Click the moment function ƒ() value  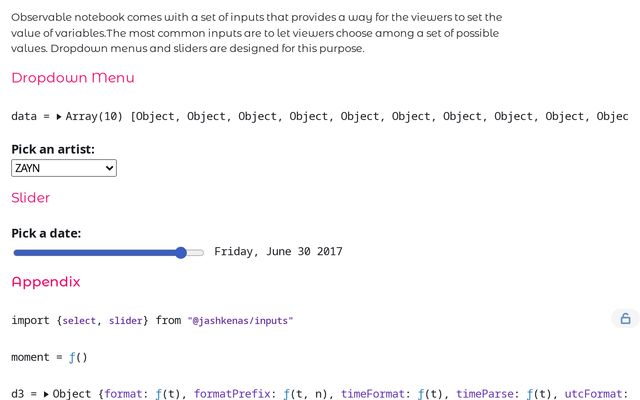[78, 357]
